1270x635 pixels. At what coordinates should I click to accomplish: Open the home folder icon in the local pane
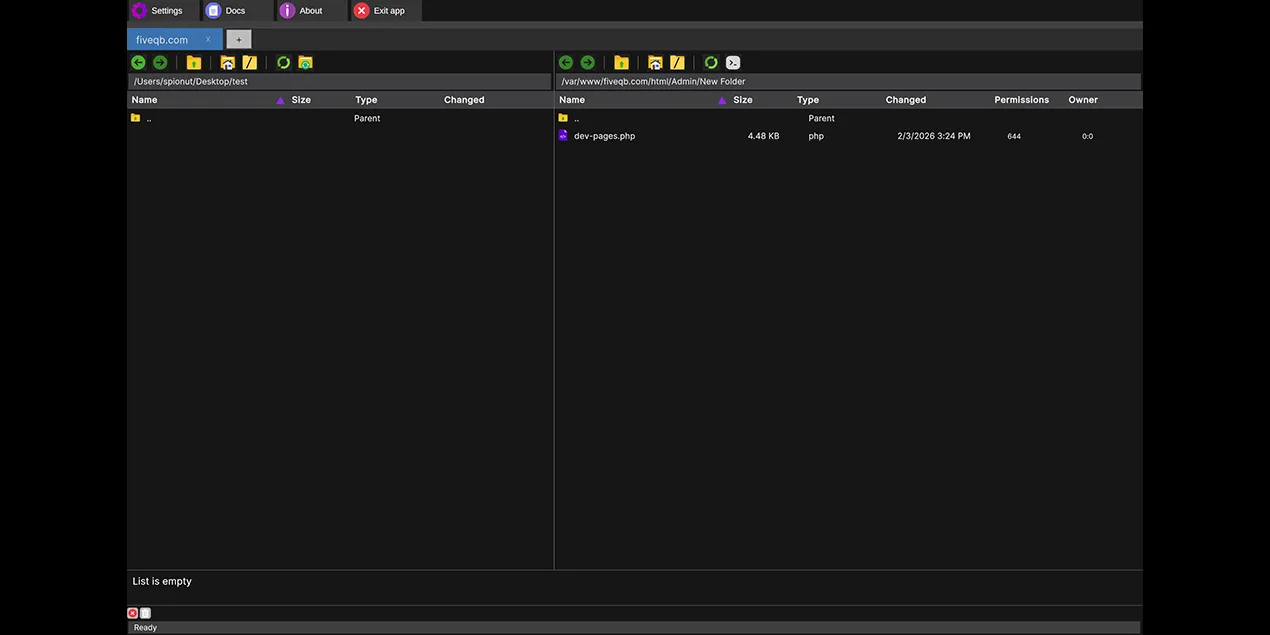click(x=226, y=61)
